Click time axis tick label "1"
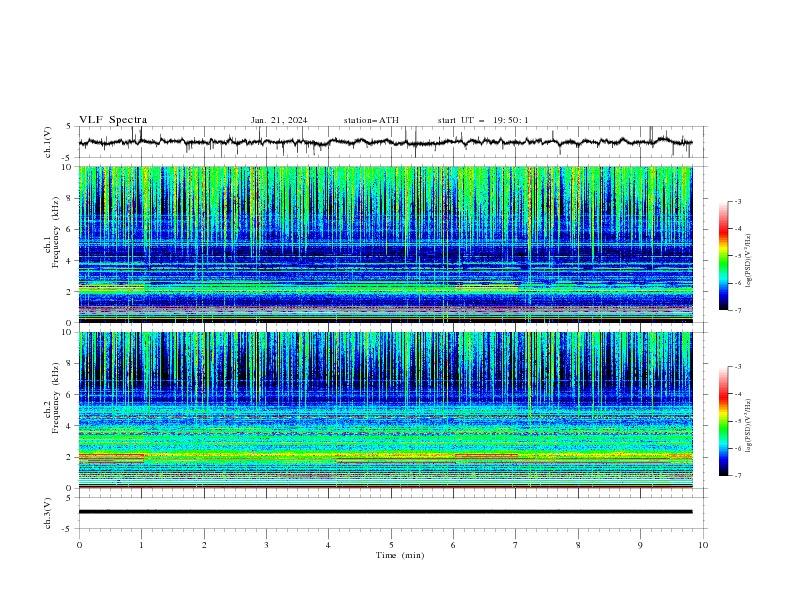This screenshot has height=612, width=792. [x=141, y=545]
